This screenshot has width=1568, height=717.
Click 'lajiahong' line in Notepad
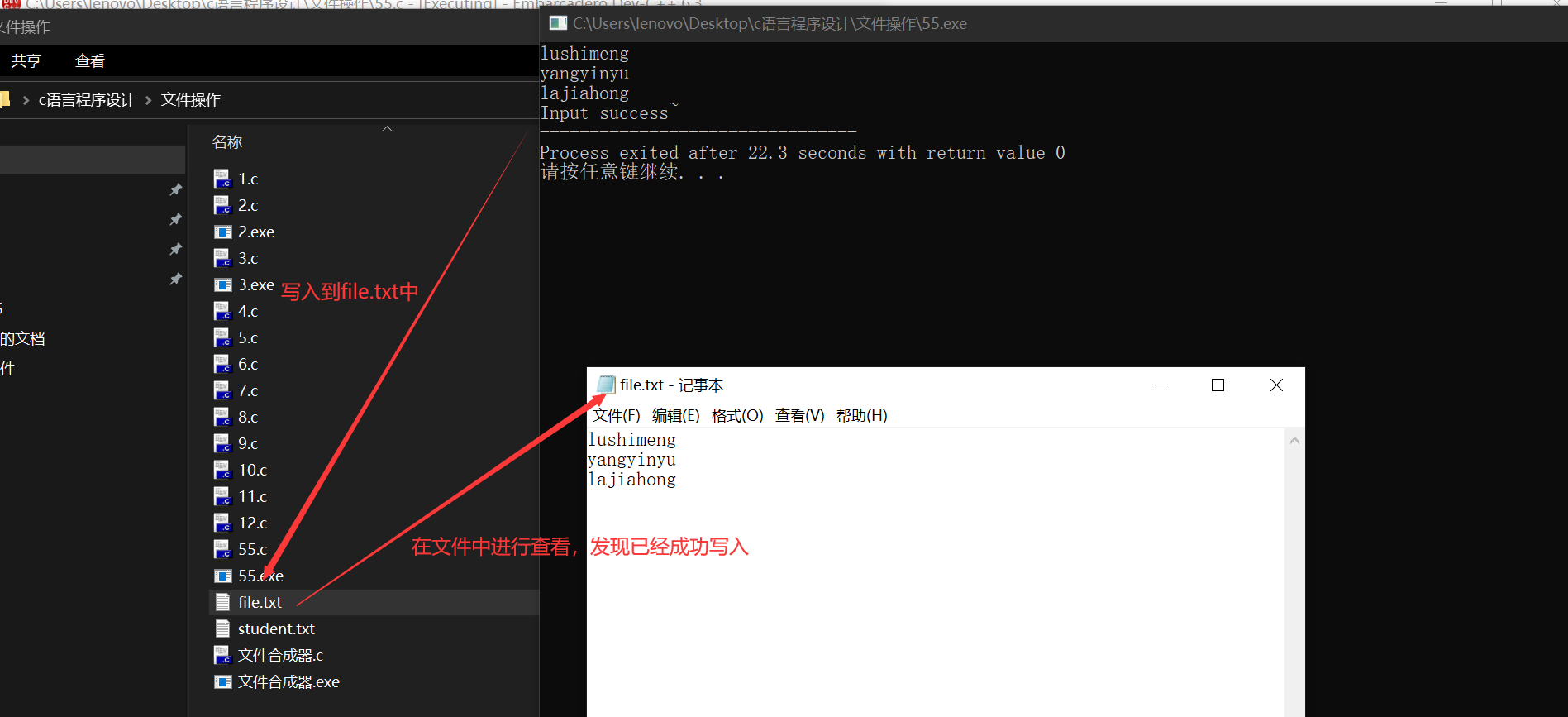click(x=631, y=480)
